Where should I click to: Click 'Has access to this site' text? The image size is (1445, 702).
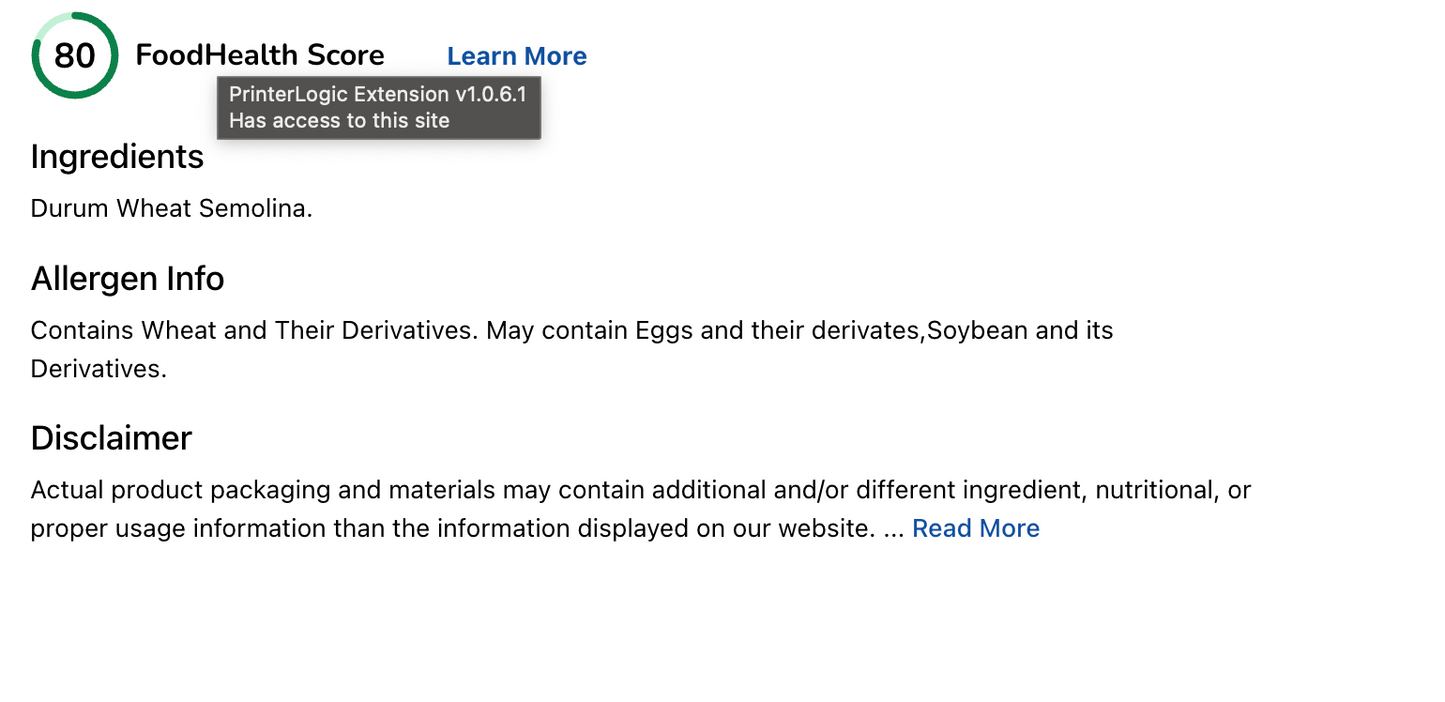[x=339, y=121]
